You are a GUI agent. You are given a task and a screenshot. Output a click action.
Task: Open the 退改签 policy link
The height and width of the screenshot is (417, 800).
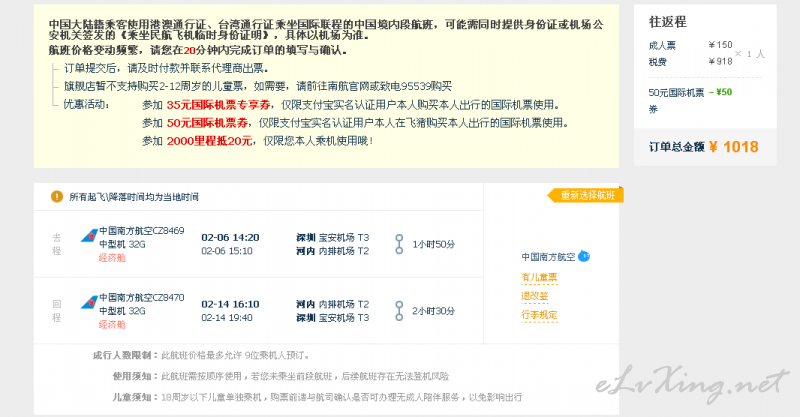pyautogui.click(x=534, y=296)
